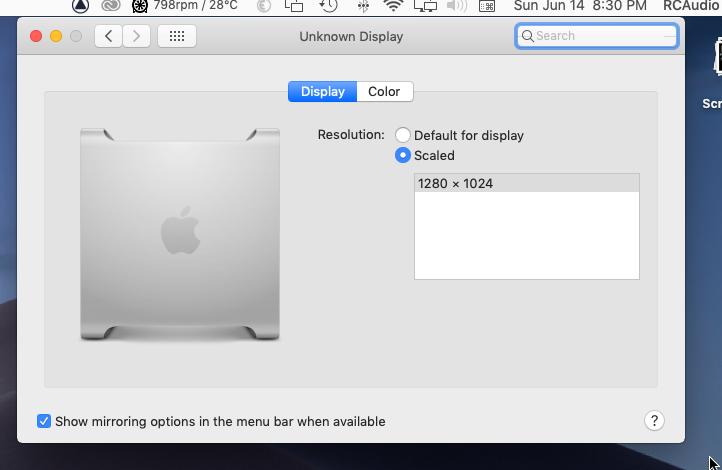Click the triangle-in-circle menu bar icon
Screen dimensions: 722x470
coord(81,6)
